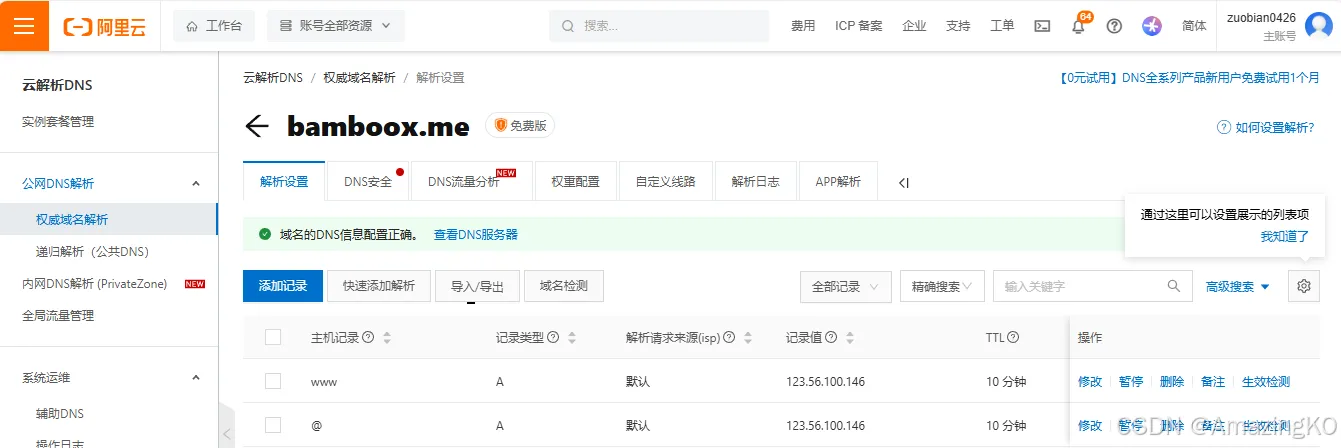
Task: Open the hamburger navigation menu
Action: point(24,26)
